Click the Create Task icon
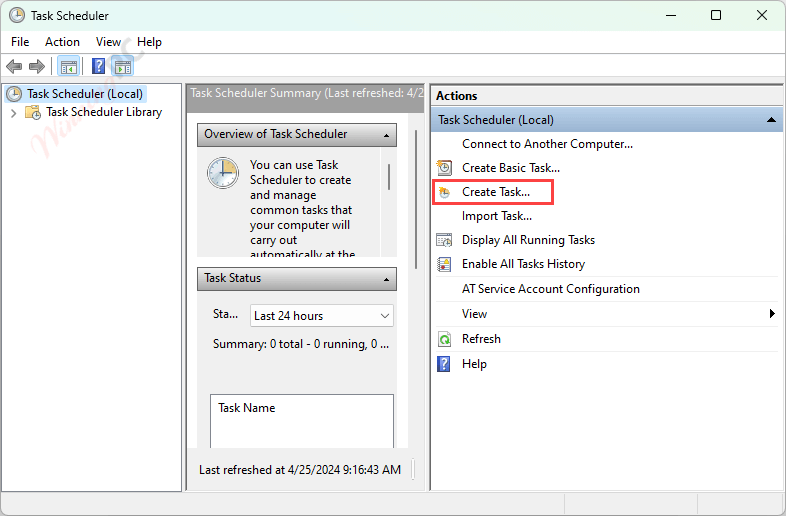The width and height of the screenshot is (786, 516). [x=444, y=192]
